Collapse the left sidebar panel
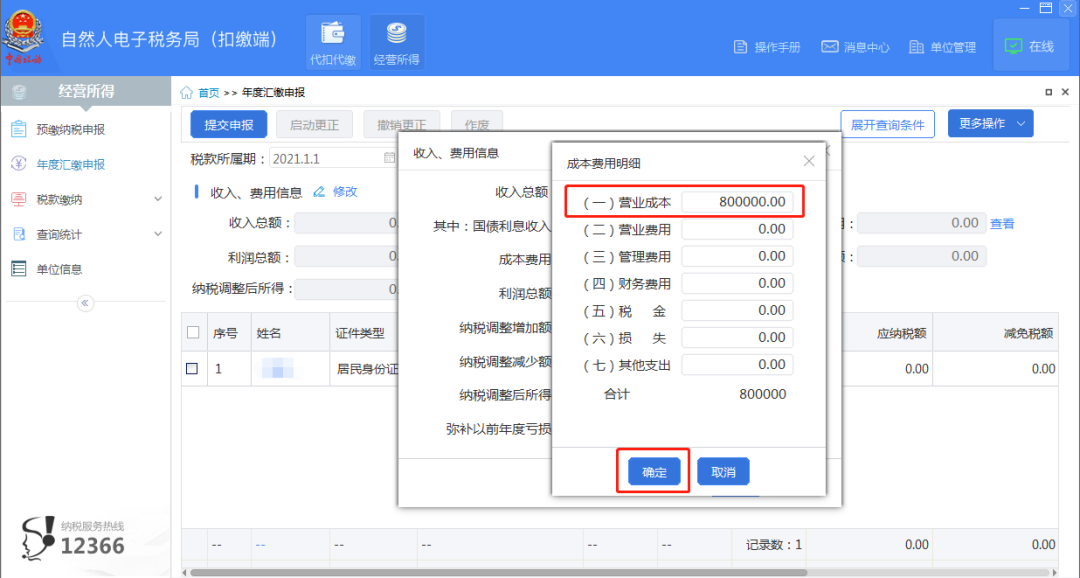 point(85,303)
